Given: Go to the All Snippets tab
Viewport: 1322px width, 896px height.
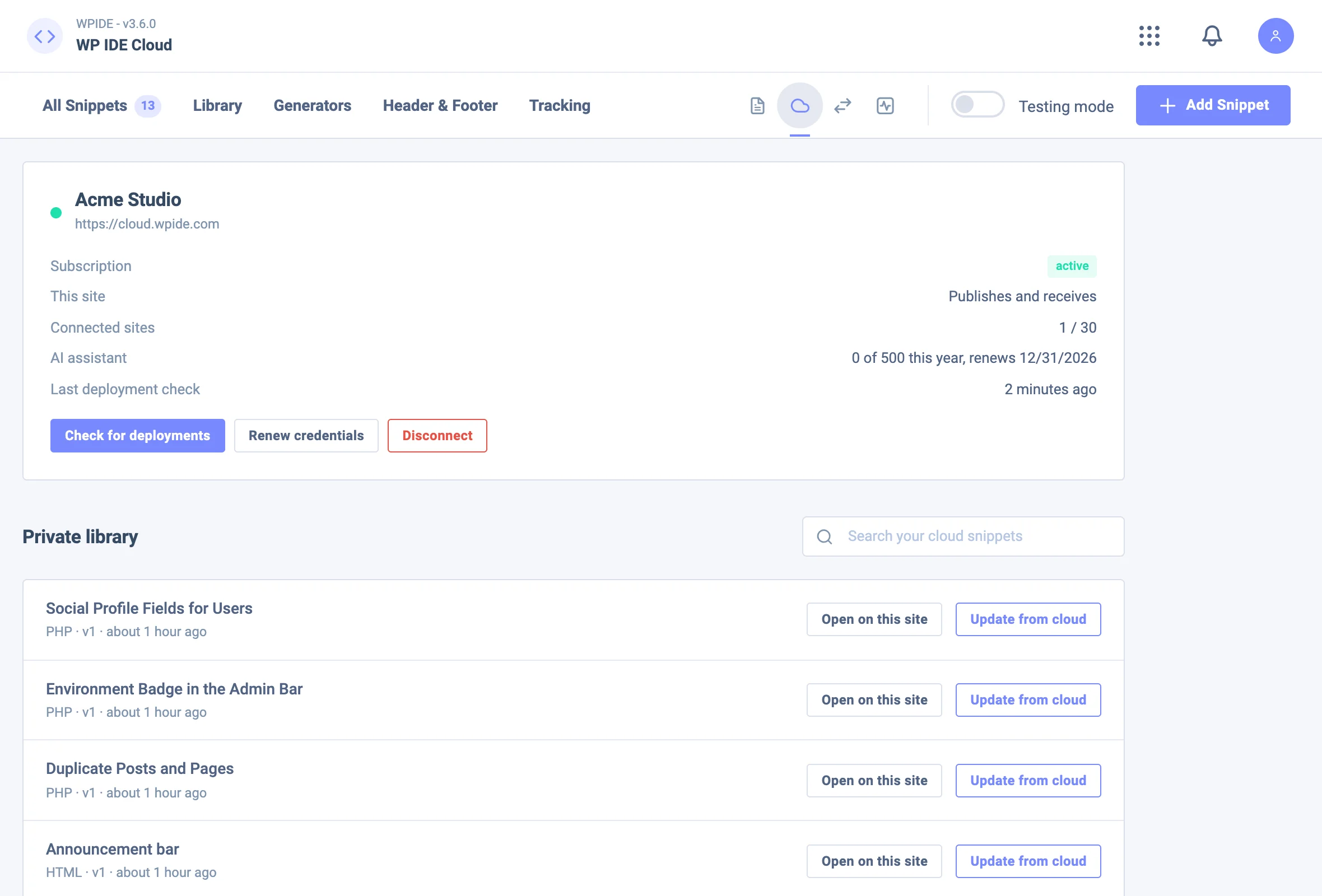Looking at the screenshot, I should click(x=85, y=106).
